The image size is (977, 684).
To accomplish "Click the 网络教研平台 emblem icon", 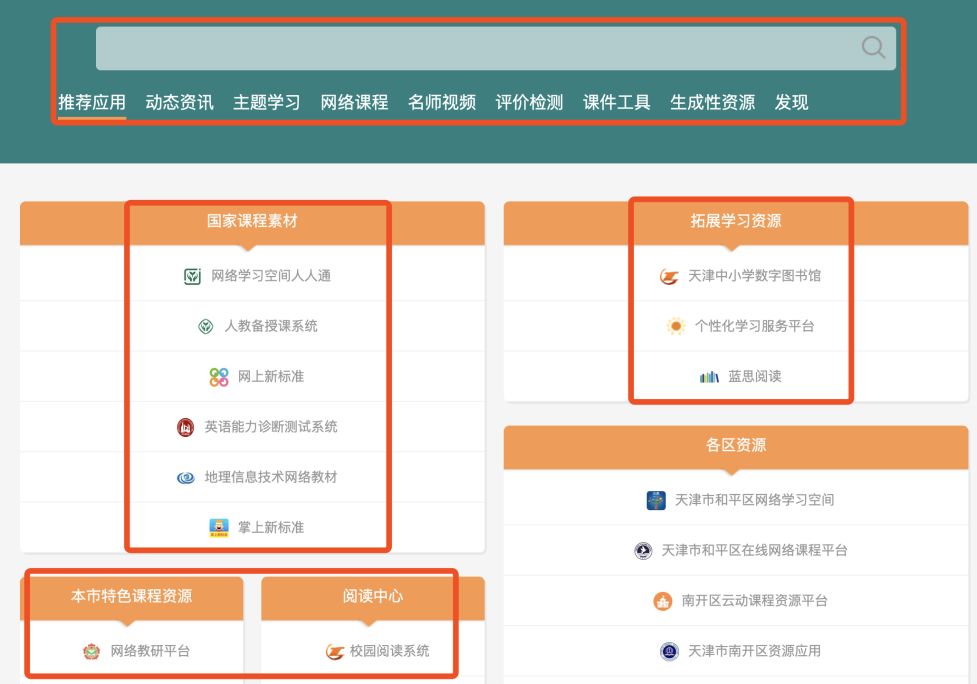I will point(92,652).
